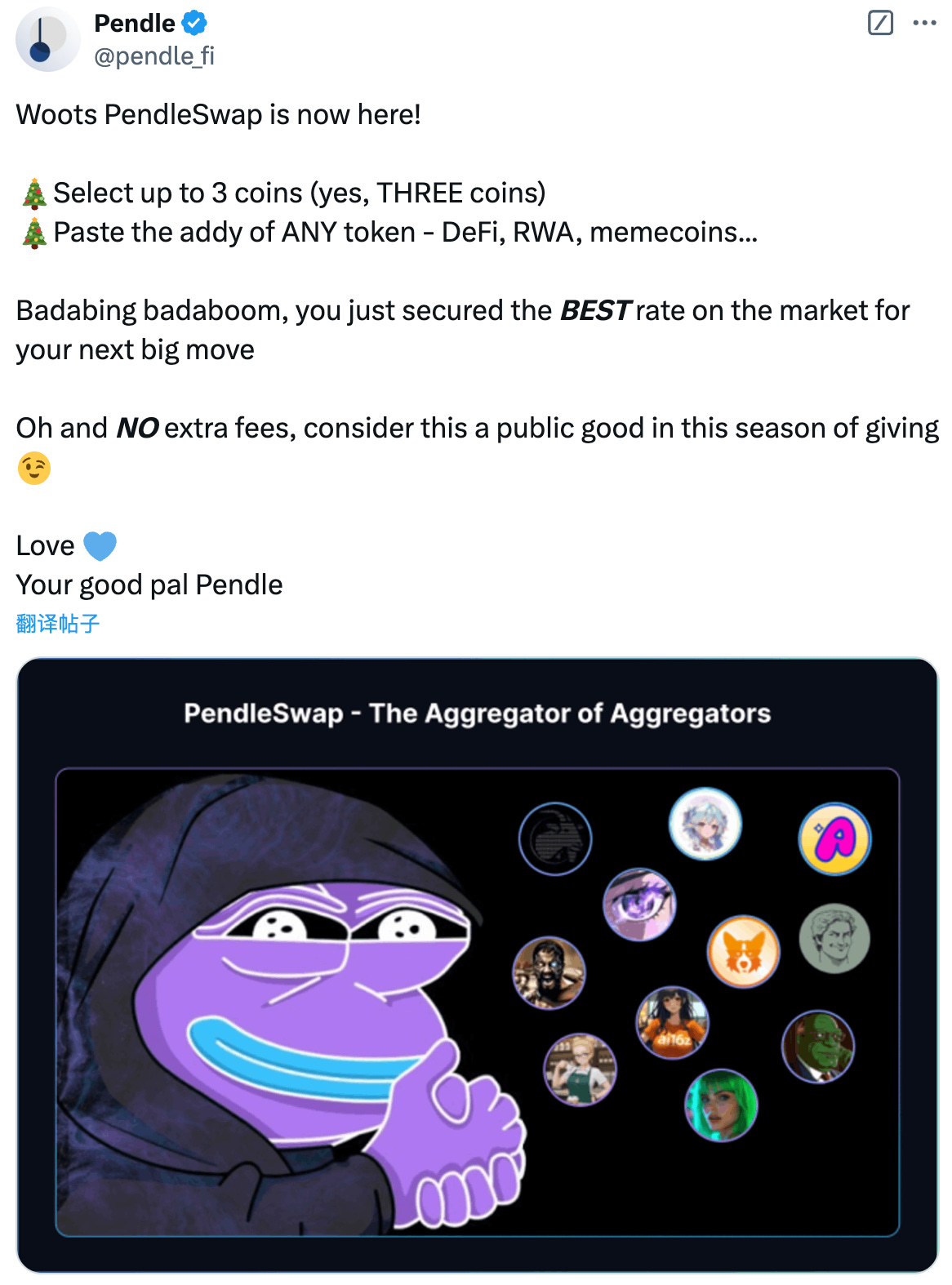The height and width of the screenshot is (1285, 952).
Task: Click the Pendle display name
Action: click(x=135, y=24)
